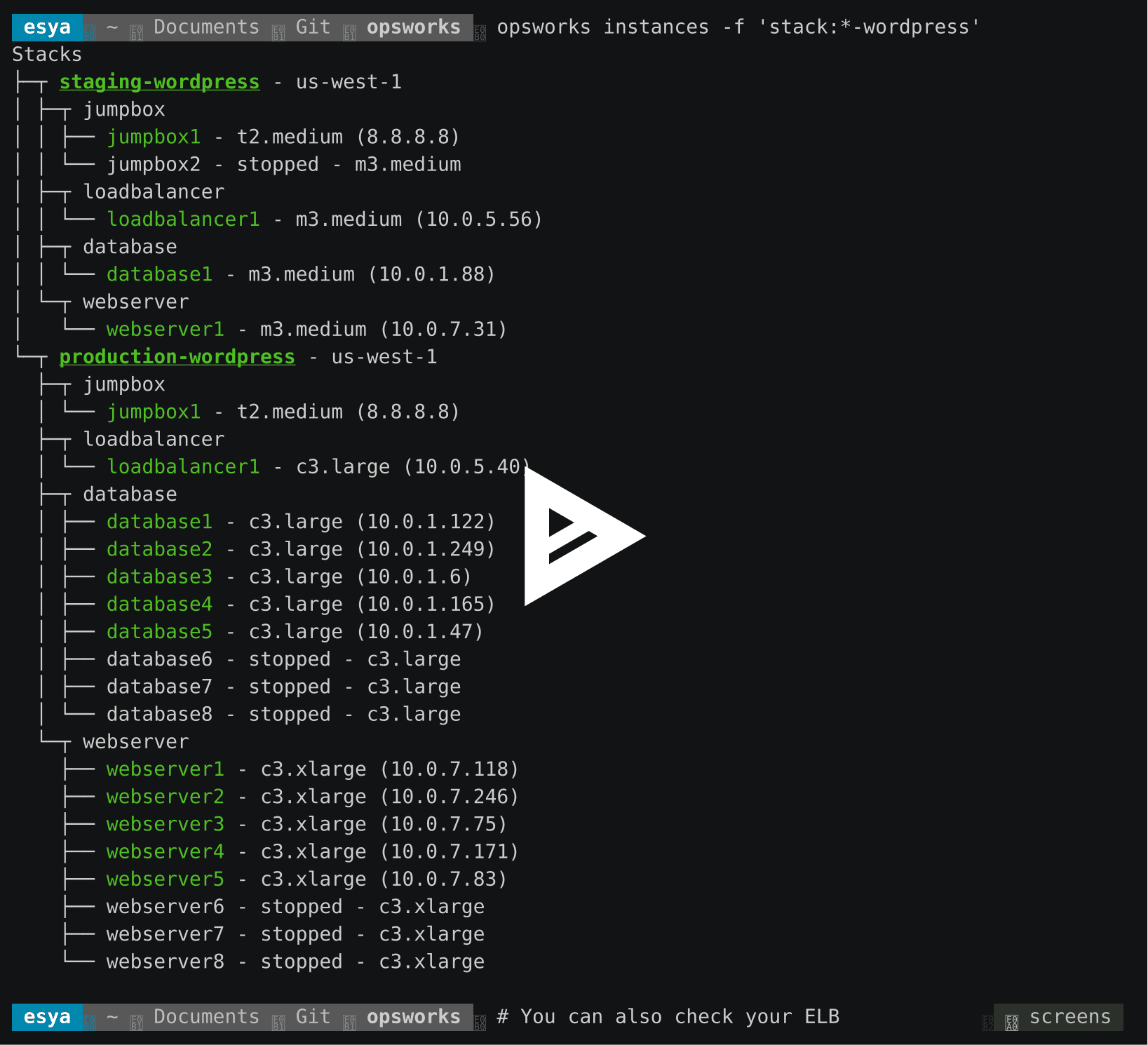Image resolution: width=1148 pixels, height=1045 pixels.
Task: Select webserver5 with IP 10.0.7.83
Action: click(x=306, y=879)
